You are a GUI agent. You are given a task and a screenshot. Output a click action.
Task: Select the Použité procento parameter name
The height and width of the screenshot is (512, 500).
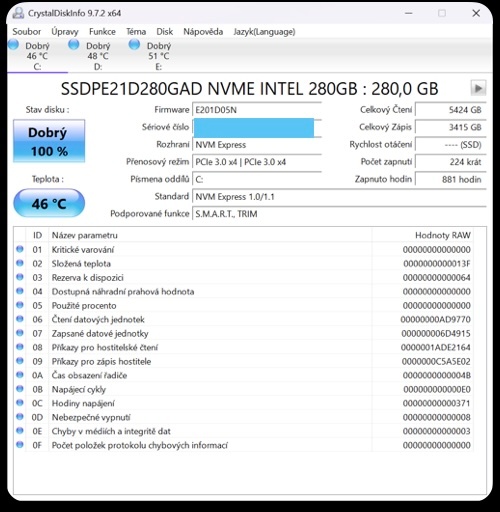[x=84, y=306]
